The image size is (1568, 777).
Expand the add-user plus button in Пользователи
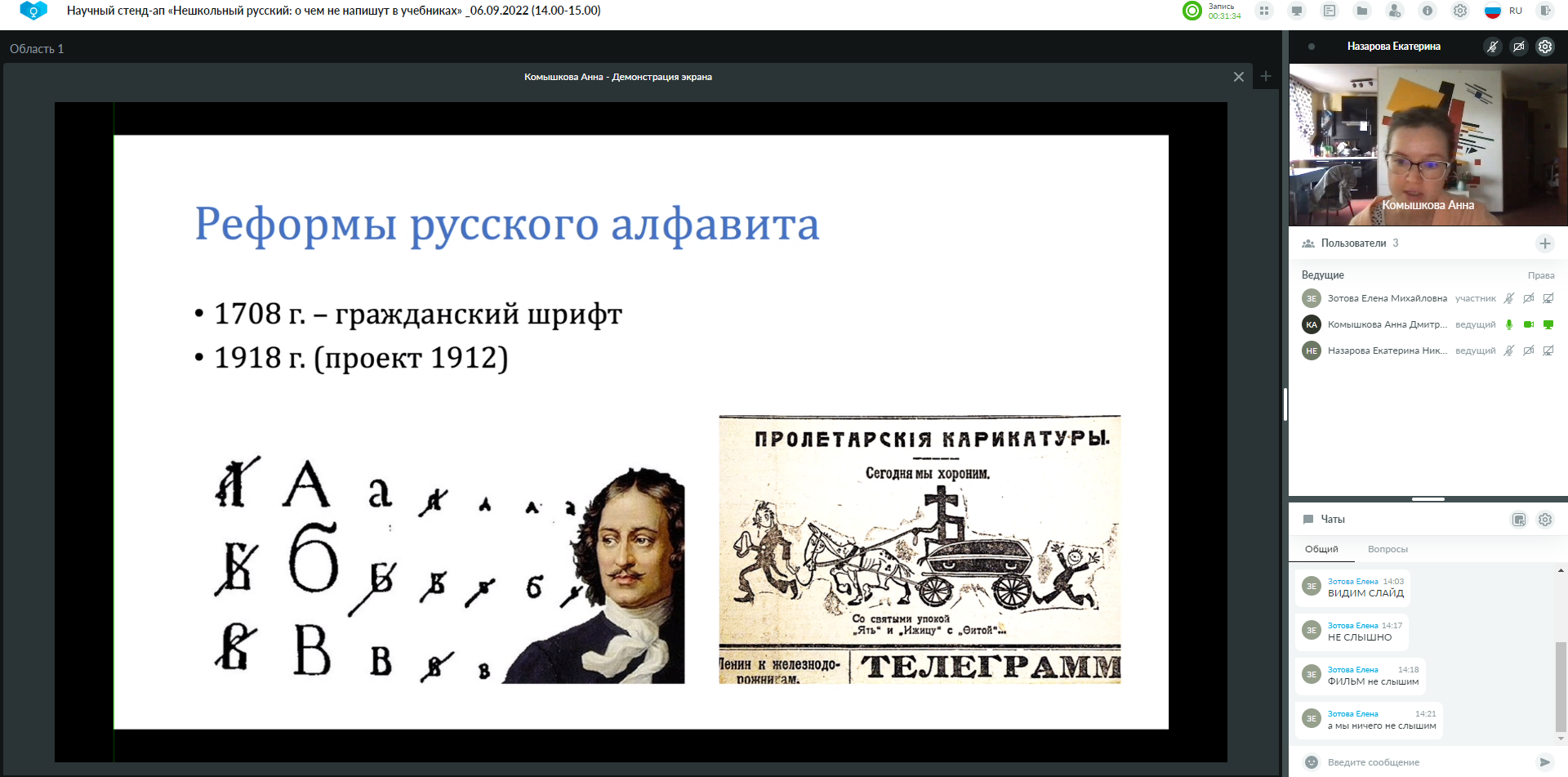coord(1544,243)
